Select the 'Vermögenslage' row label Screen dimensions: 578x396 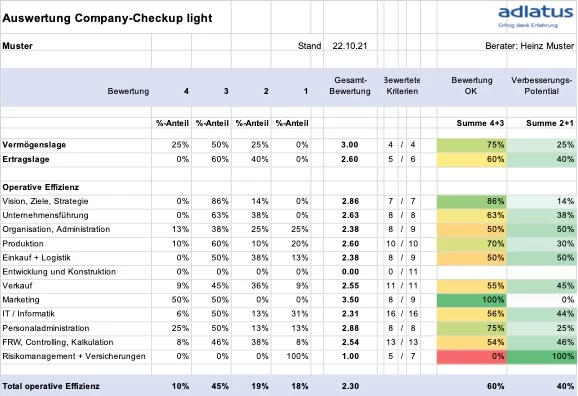(34, 145)
